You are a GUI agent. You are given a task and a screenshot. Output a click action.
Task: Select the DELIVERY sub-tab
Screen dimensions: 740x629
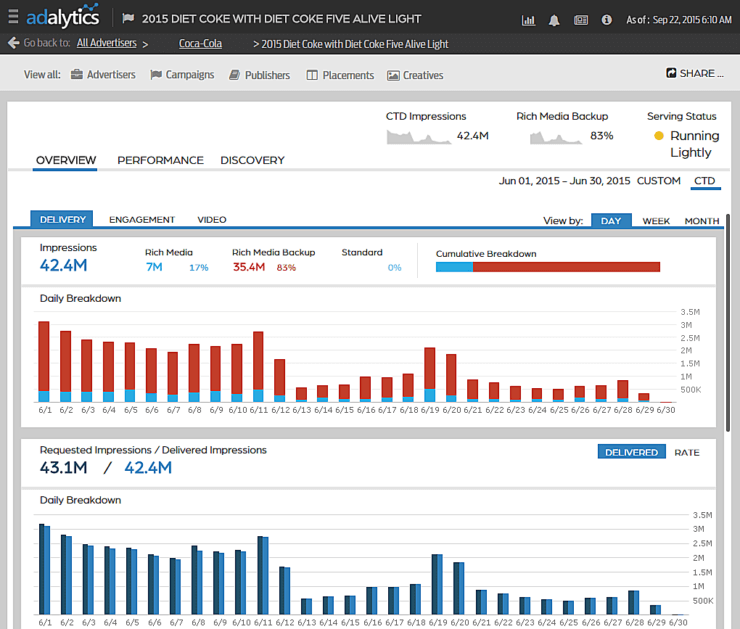point(62,219)
